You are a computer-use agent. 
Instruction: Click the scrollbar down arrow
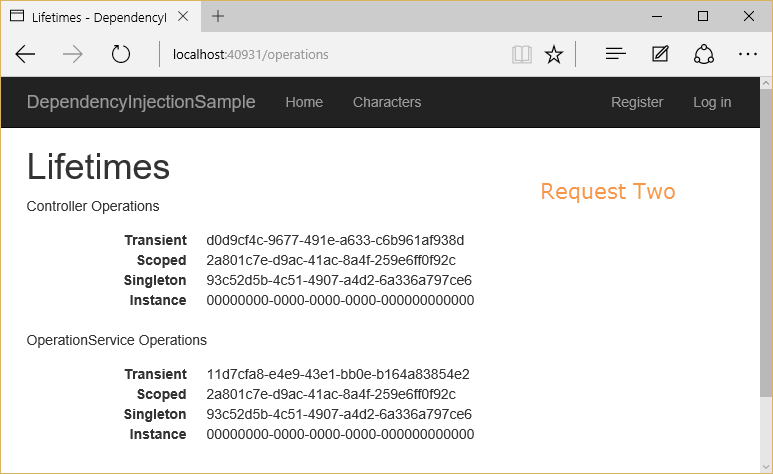coord(766,465)
